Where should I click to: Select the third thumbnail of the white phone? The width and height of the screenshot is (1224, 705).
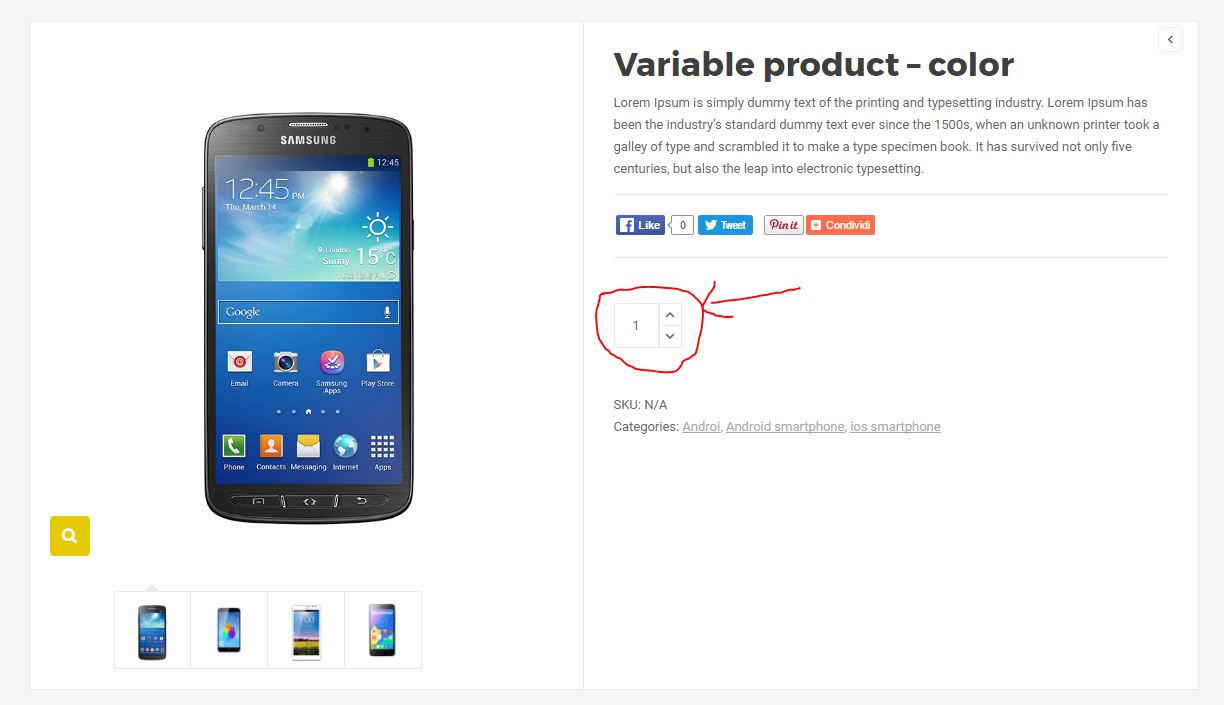point(306,630)
